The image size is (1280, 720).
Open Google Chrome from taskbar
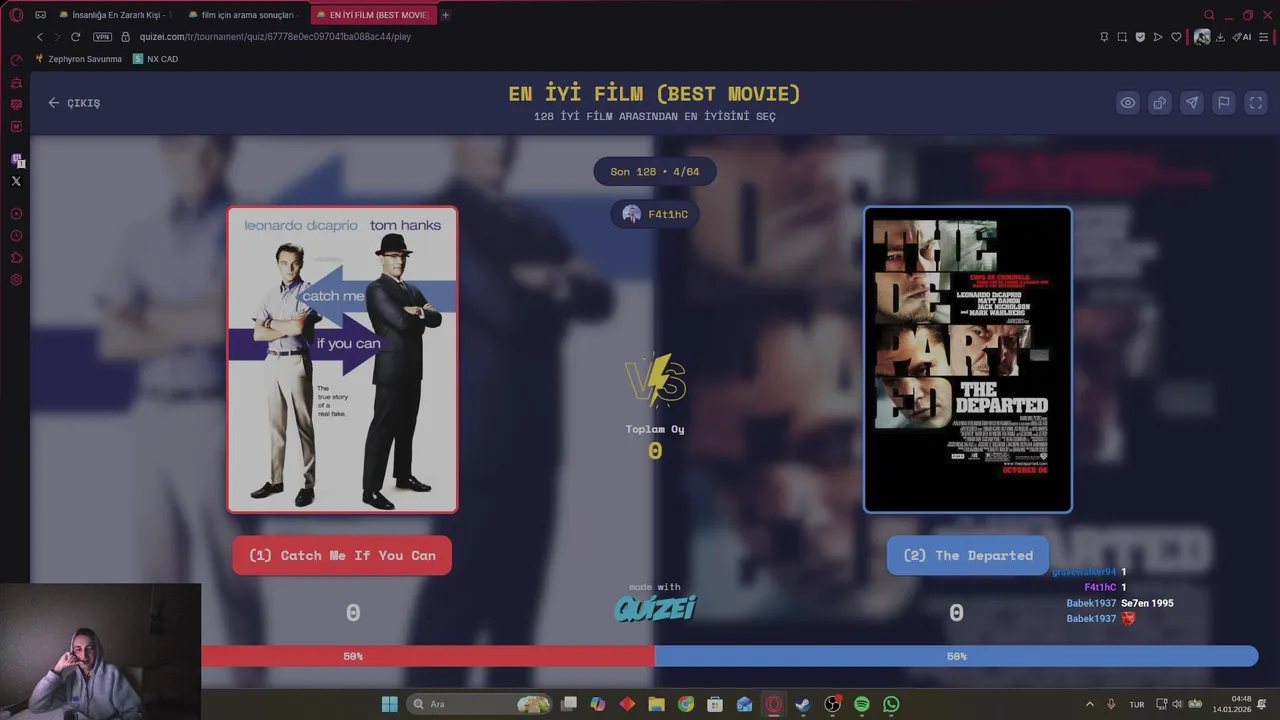[685, 704]
